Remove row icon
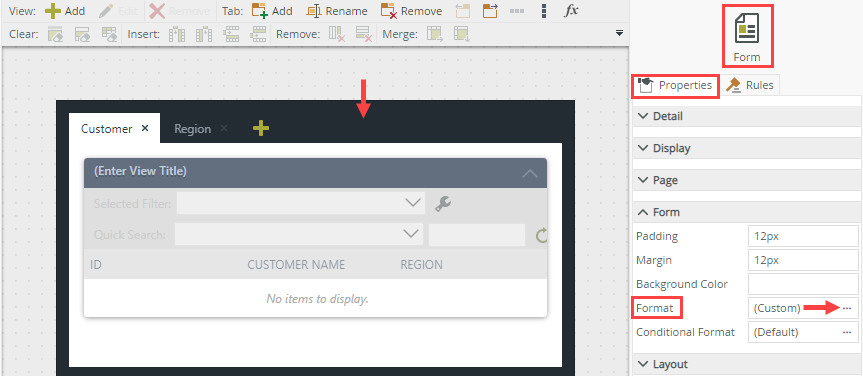Viewport: 863px width, 376px height. [364, 34]
